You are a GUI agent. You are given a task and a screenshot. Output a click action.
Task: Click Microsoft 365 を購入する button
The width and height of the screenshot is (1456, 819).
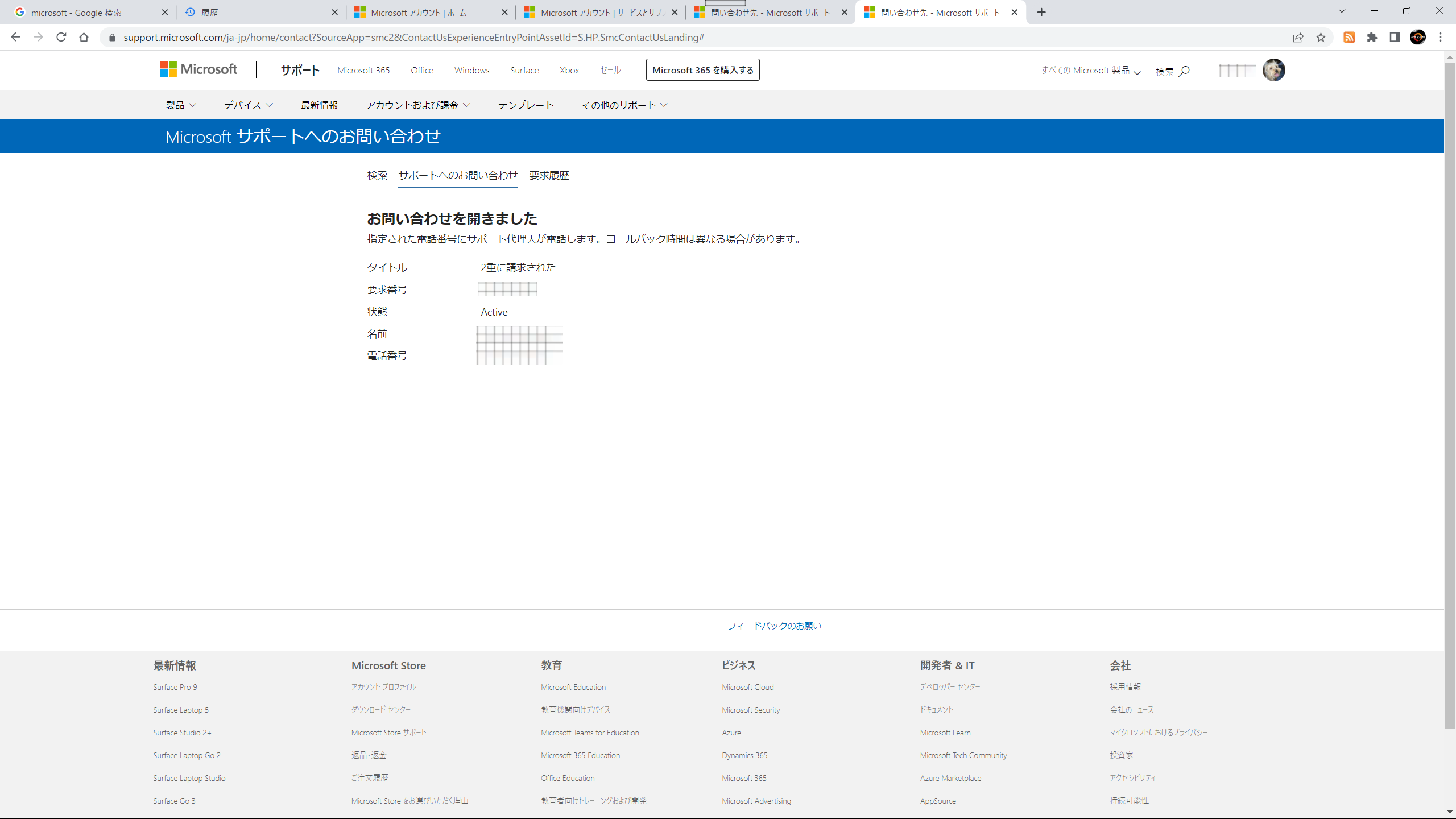[702, 70]
